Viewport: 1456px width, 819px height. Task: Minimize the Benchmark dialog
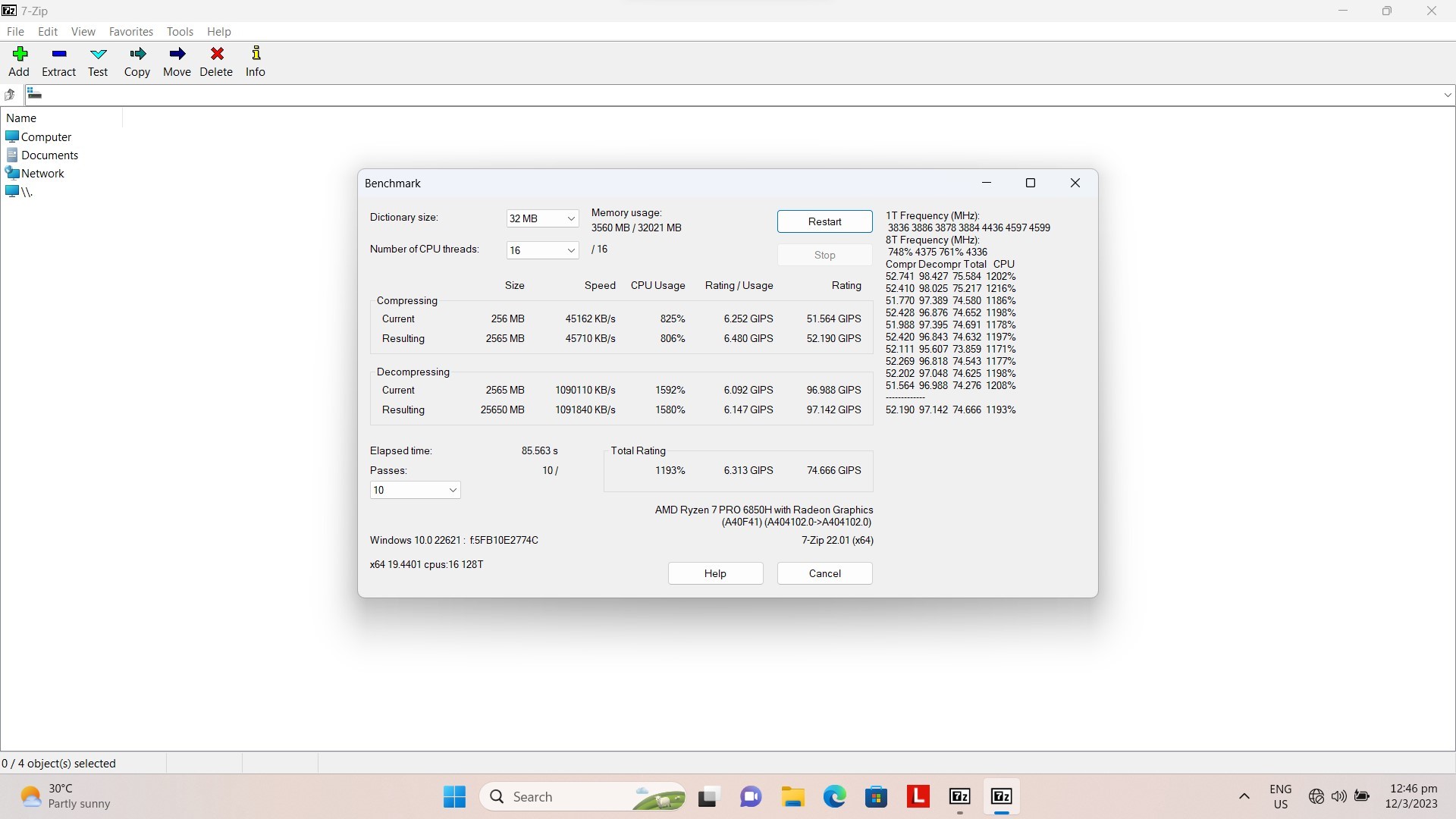click(x=987, y=183)
